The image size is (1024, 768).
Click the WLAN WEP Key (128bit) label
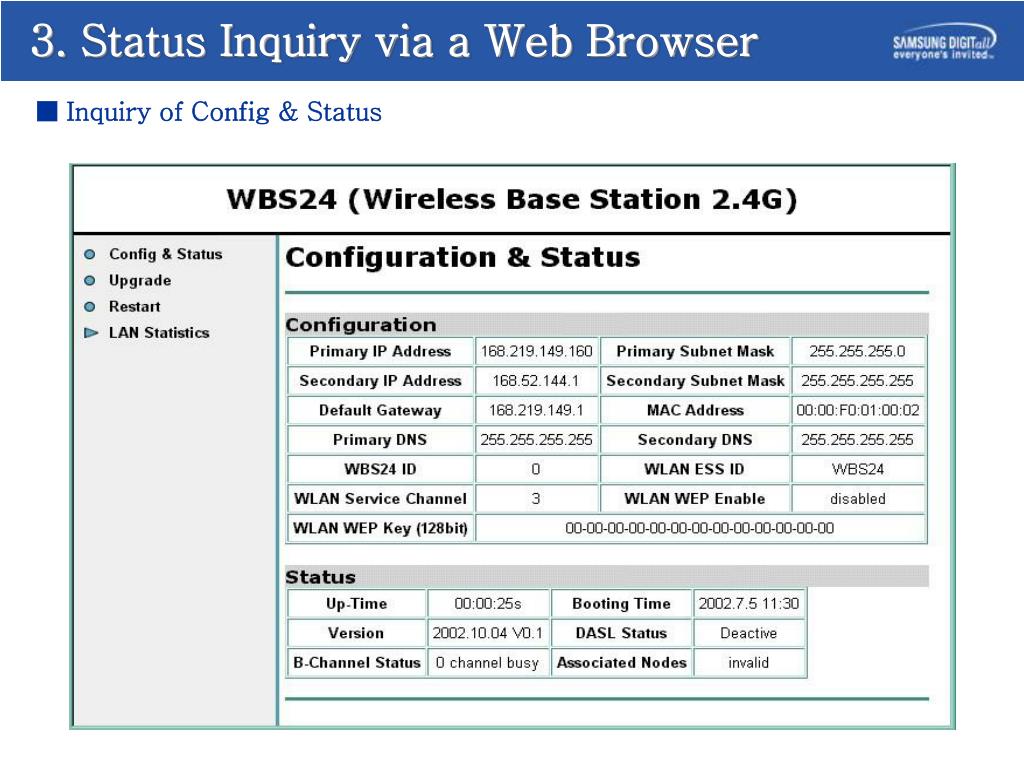coord(380,528)
